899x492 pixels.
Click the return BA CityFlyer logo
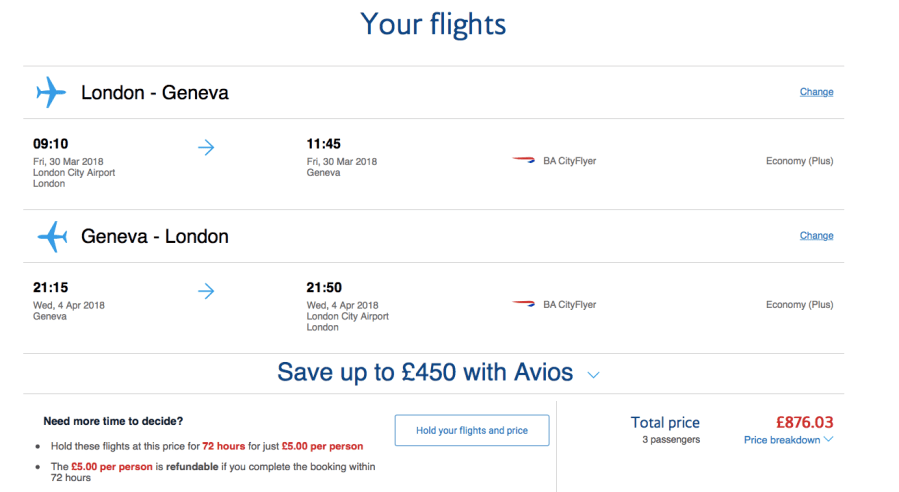coord(524,304)
